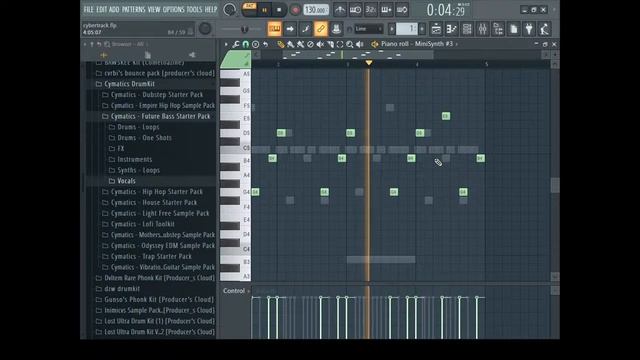Screen dimensions: 640x360
Task: Open the TOOLS menu
Action: click(194, 9)
